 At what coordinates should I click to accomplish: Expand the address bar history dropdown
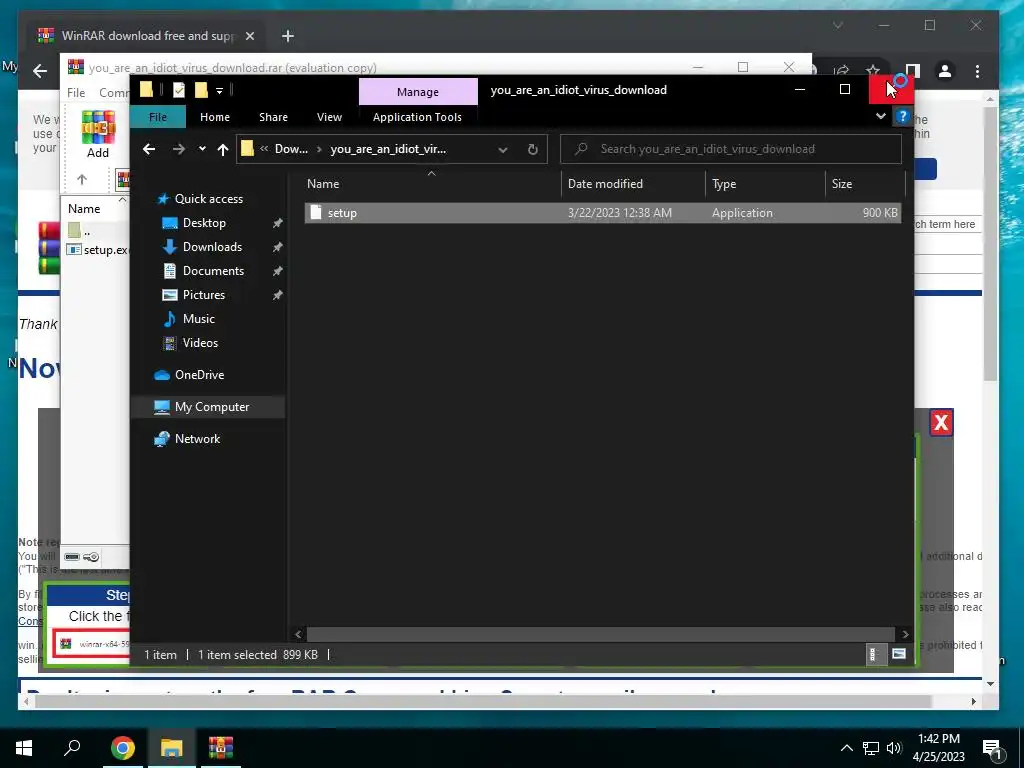pos(503,150)
